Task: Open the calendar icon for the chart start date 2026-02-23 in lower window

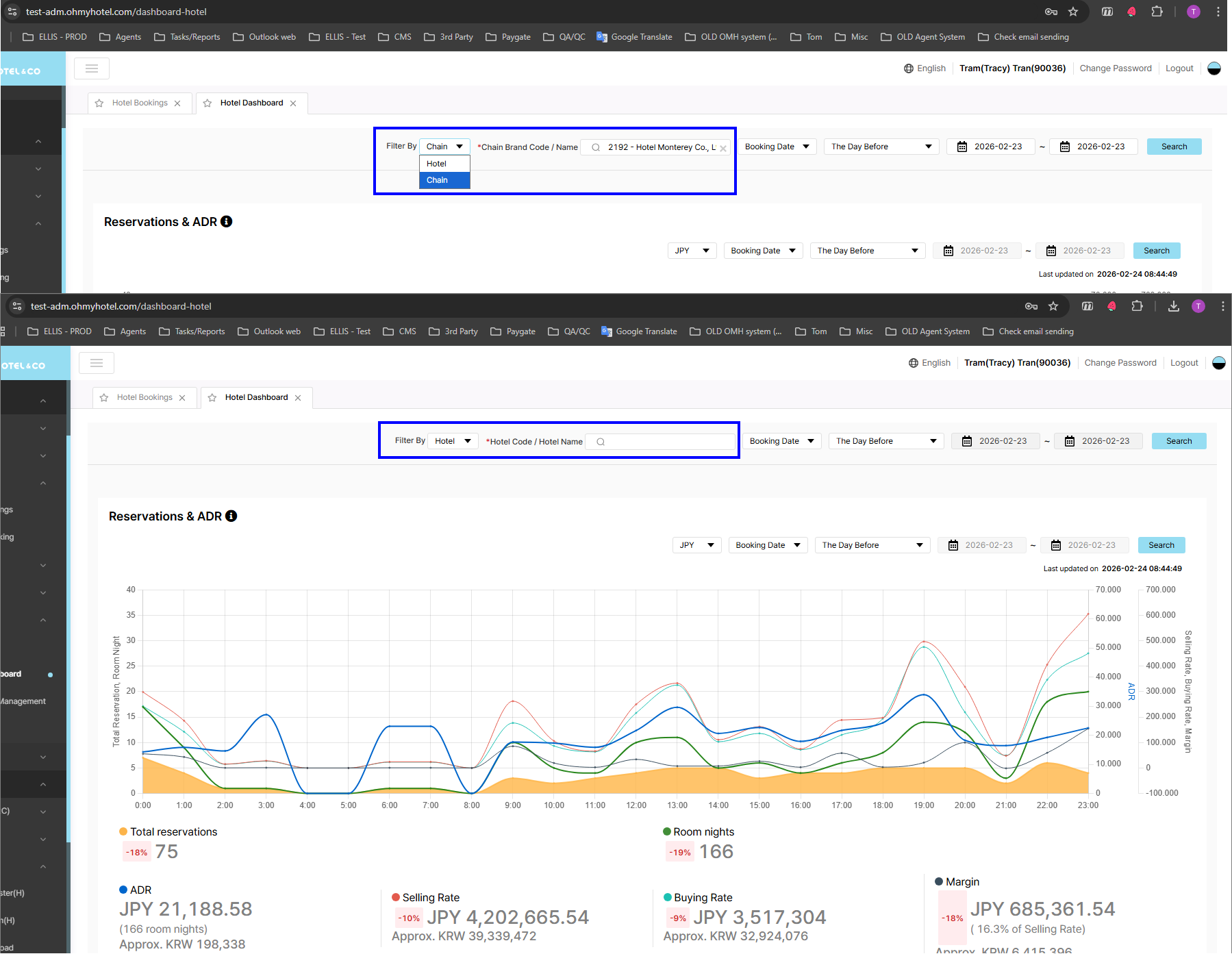Action: [953, 545]
